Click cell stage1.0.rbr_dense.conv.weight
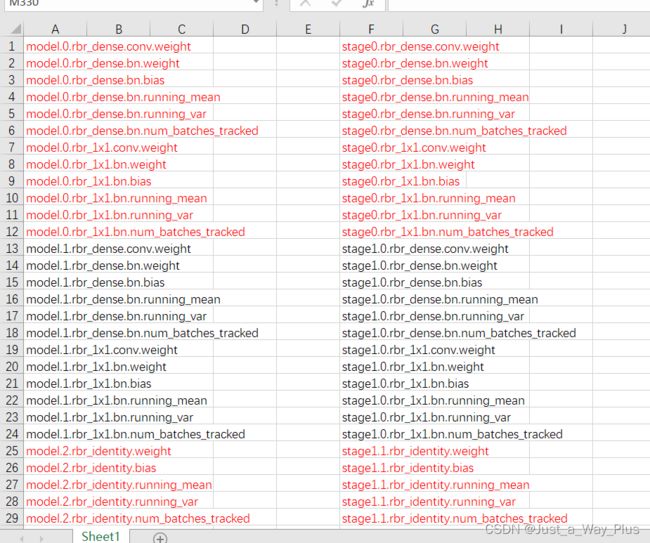 click(425, 249)
